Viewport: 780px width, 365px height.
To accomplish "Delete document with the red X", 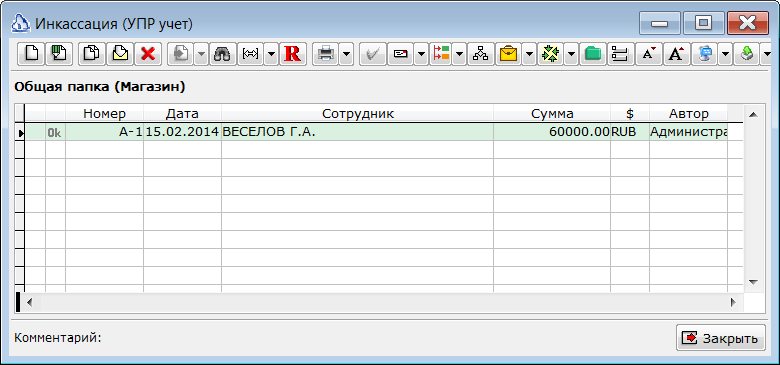I will [148, 54].
